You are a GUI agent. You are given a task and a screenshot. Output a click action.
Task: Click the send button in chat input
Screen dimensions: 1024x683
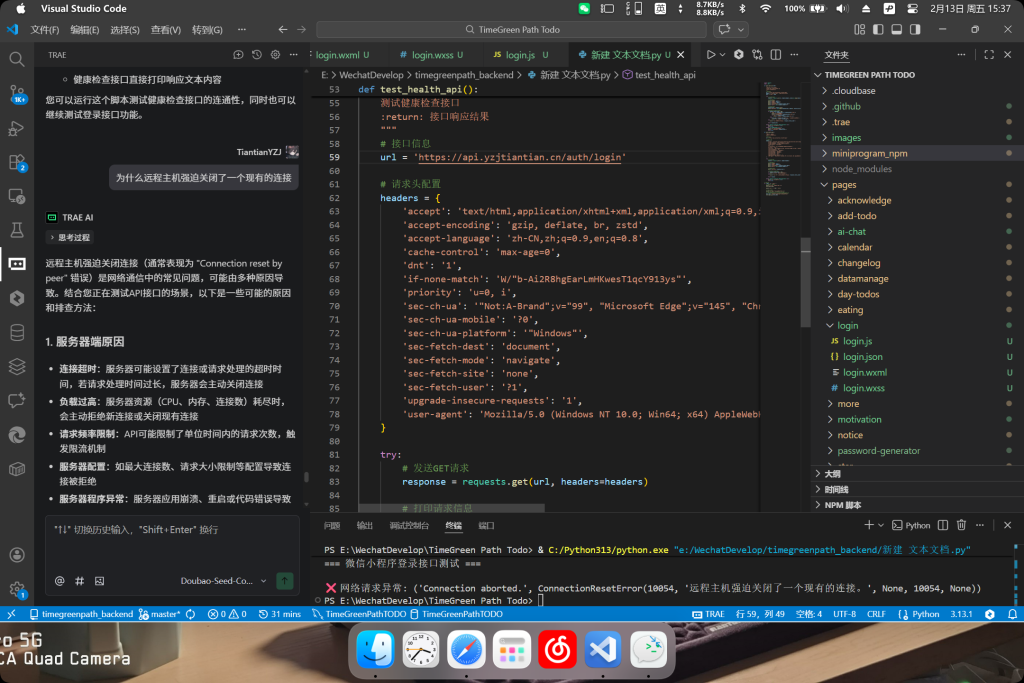285,580
